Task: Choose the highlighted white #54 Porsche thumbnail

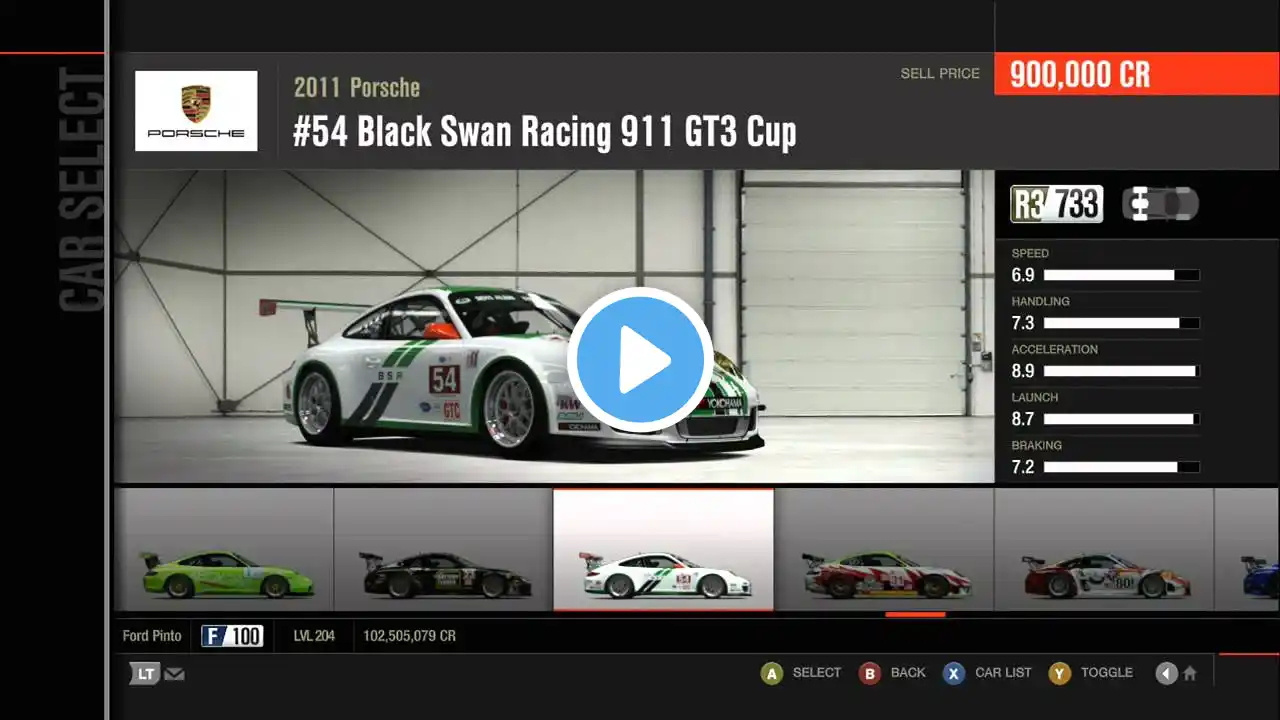Action: [663, 550]
